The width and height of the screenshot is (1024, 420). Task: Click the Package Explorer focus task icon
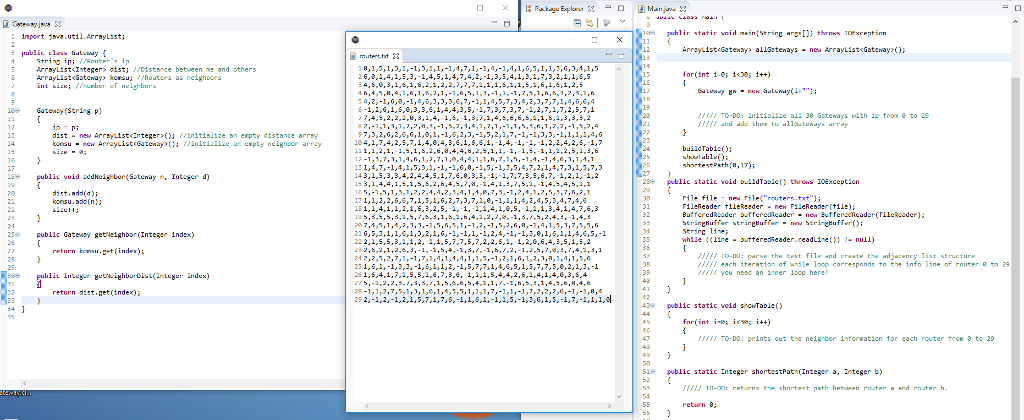pos(607,22)
